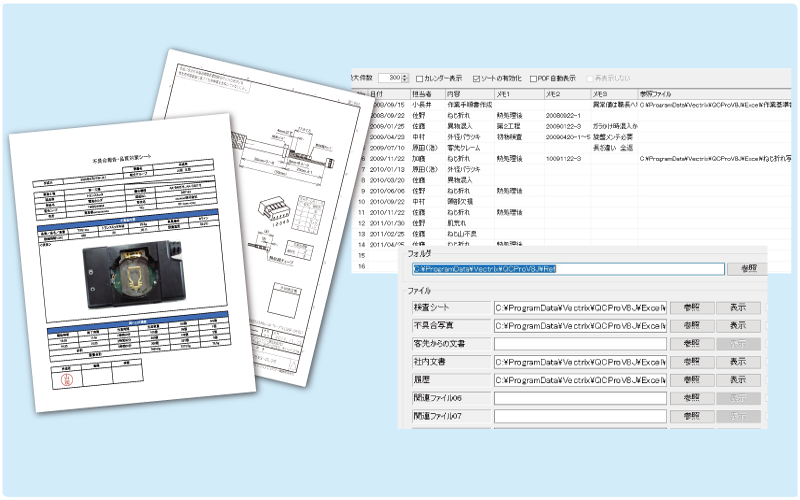Check the PDF自動表示 option
The width and height of the screenshot is (800, 500).
[533, 77]
